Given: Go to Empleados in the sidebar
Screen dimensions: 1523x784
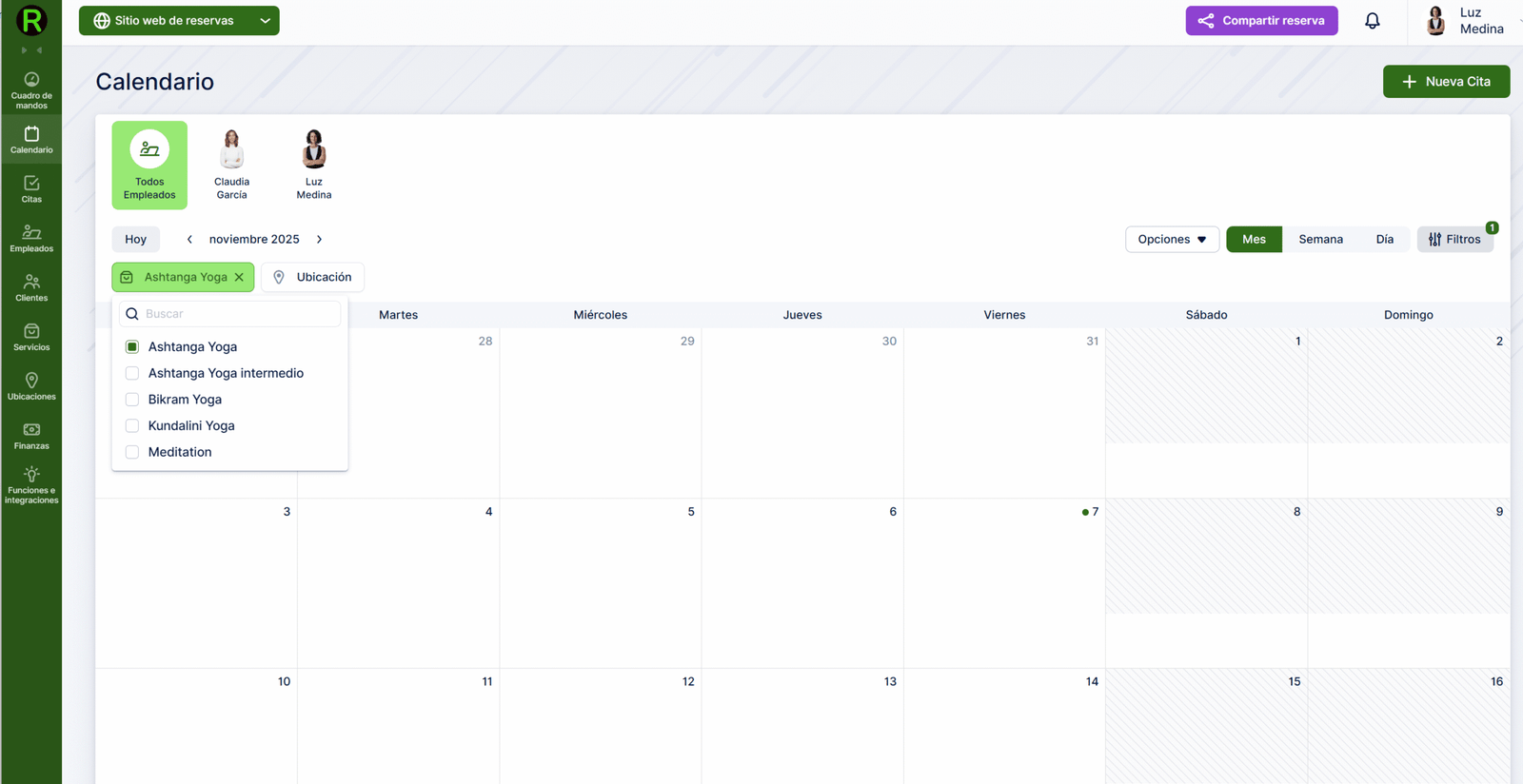Looking at the screenshot, I should [x=31, y=238].
